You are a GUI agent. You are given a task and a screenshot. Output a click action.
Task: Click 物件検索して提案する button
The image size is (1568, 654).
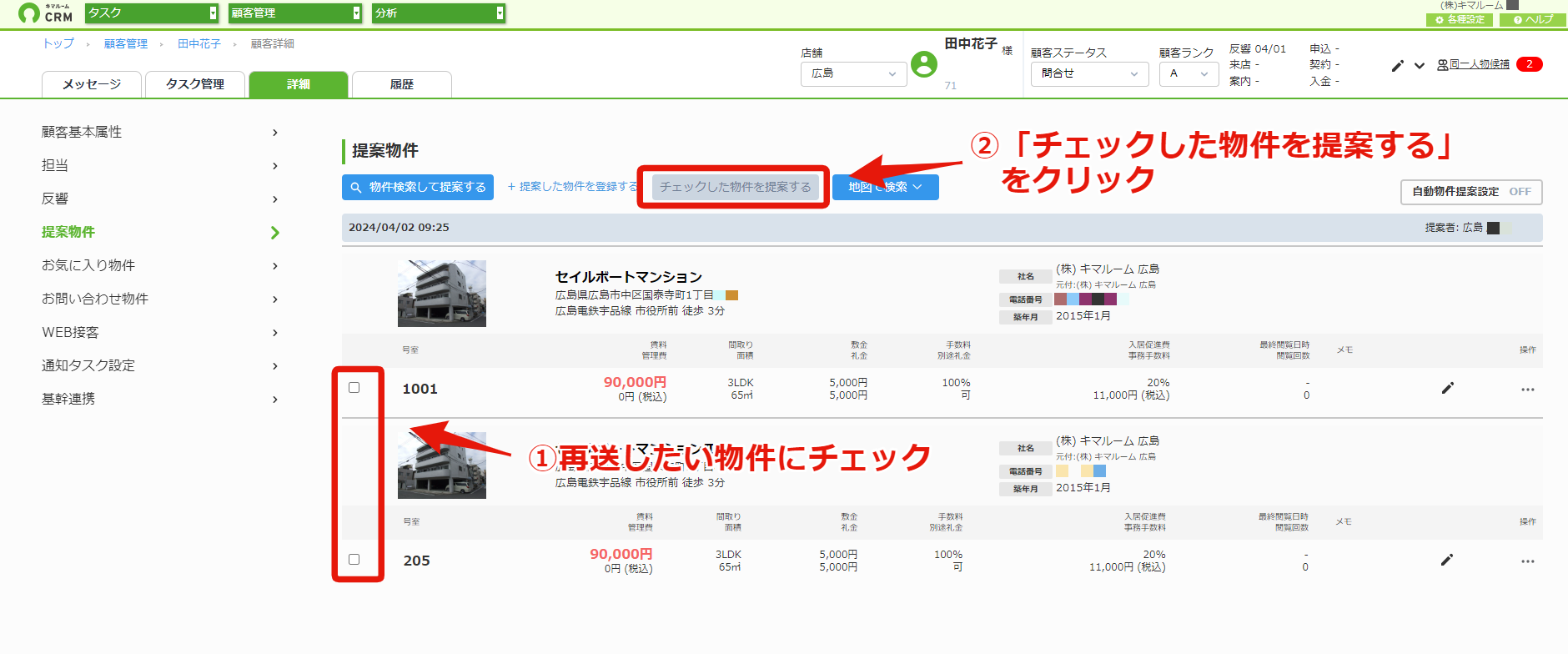(418, 187)
